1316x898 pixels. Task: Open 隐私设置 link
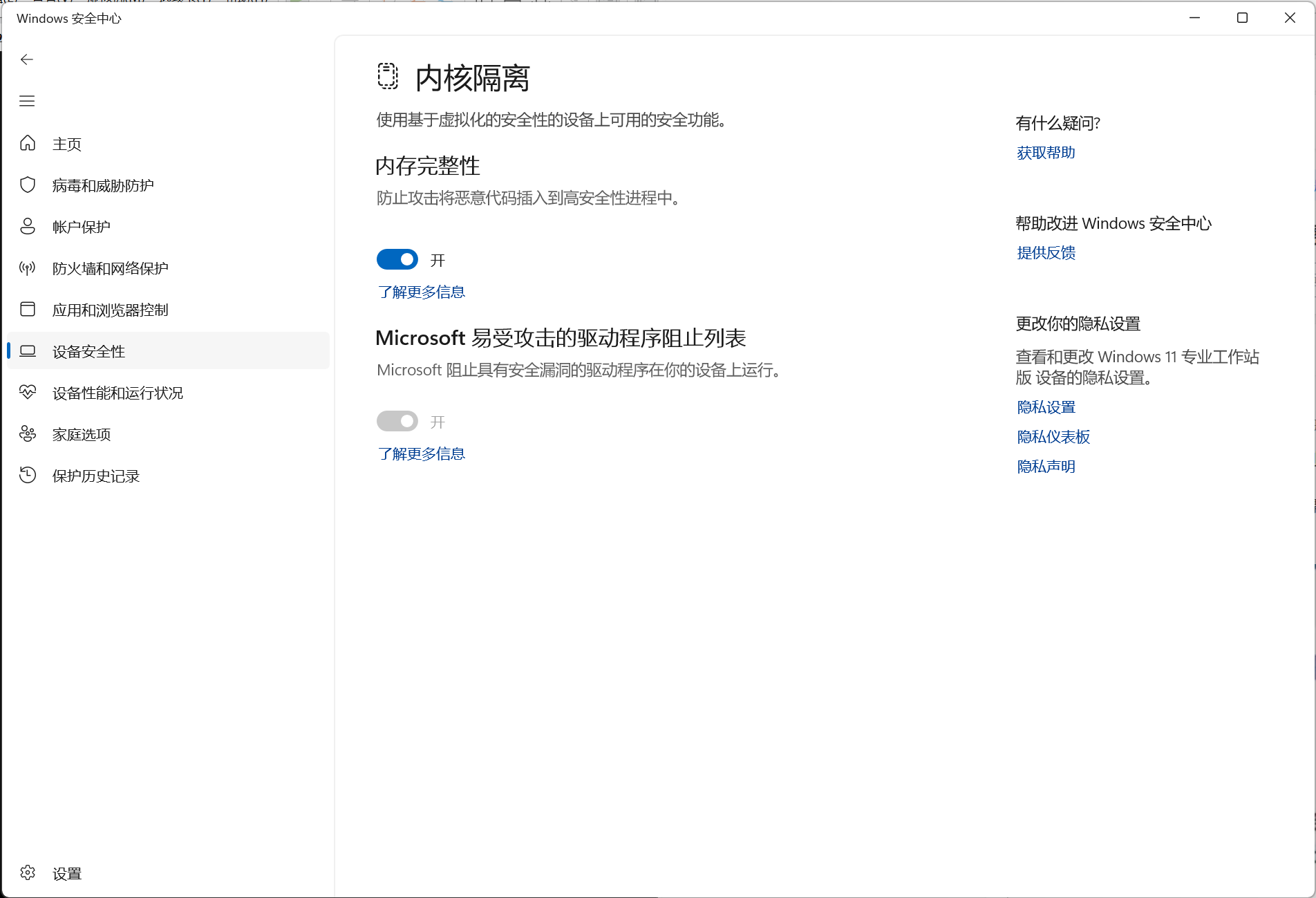1045,406
